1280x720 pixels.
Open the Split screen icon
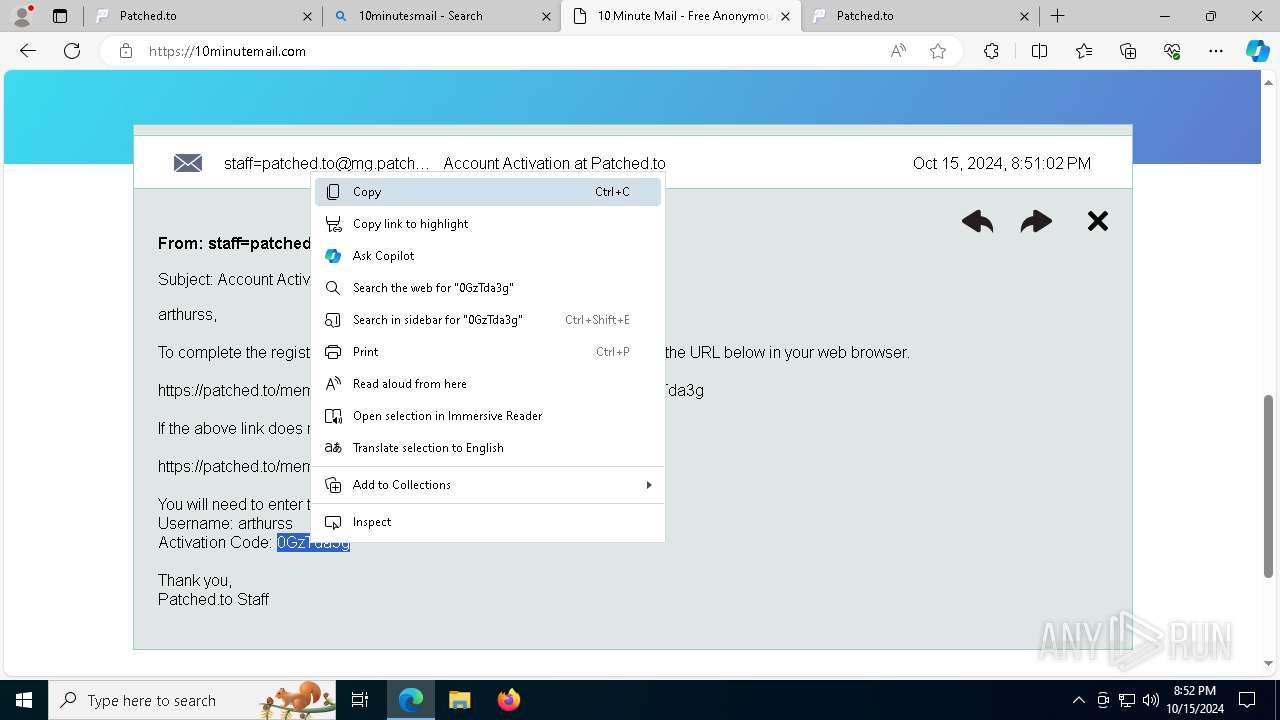click(1039, 51)
